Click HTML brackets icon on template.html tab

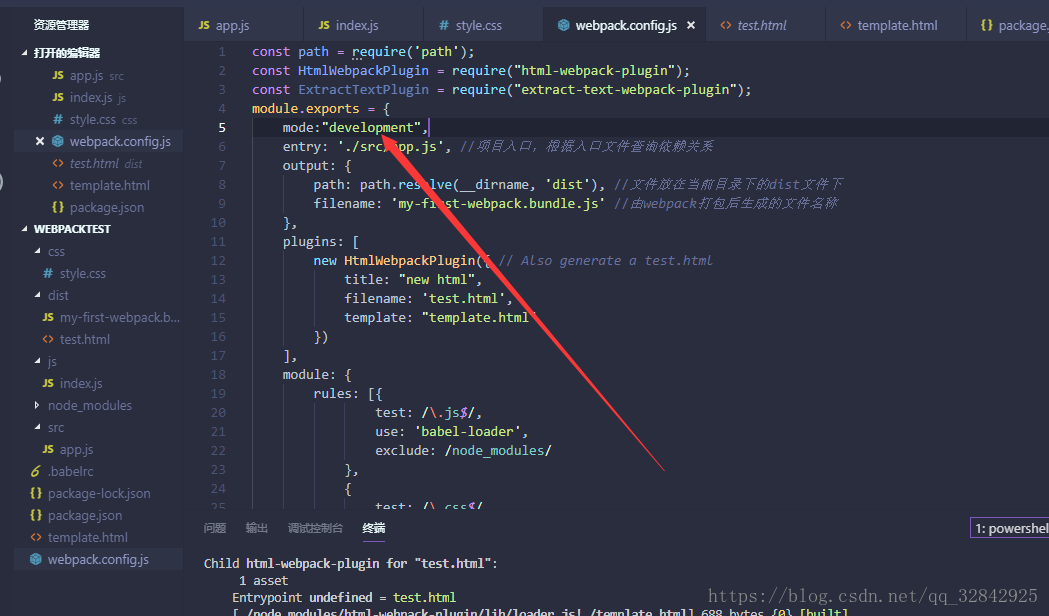pyautogui.click(x=846, y=25)
